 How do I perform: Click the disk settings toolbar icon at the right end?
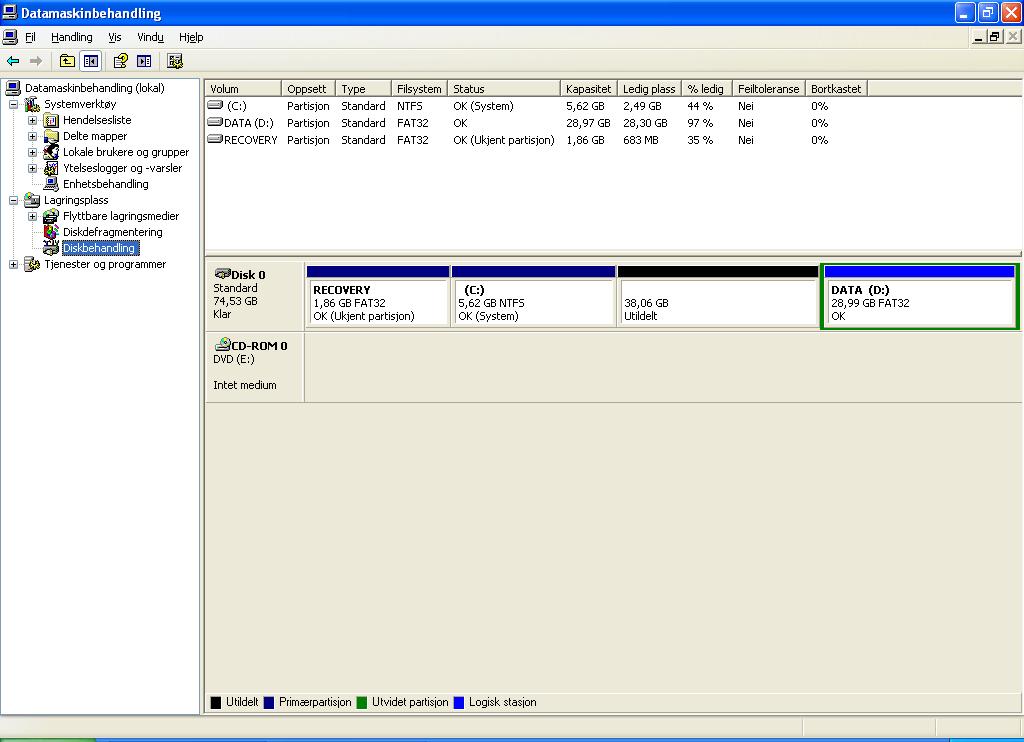point(174,61)
